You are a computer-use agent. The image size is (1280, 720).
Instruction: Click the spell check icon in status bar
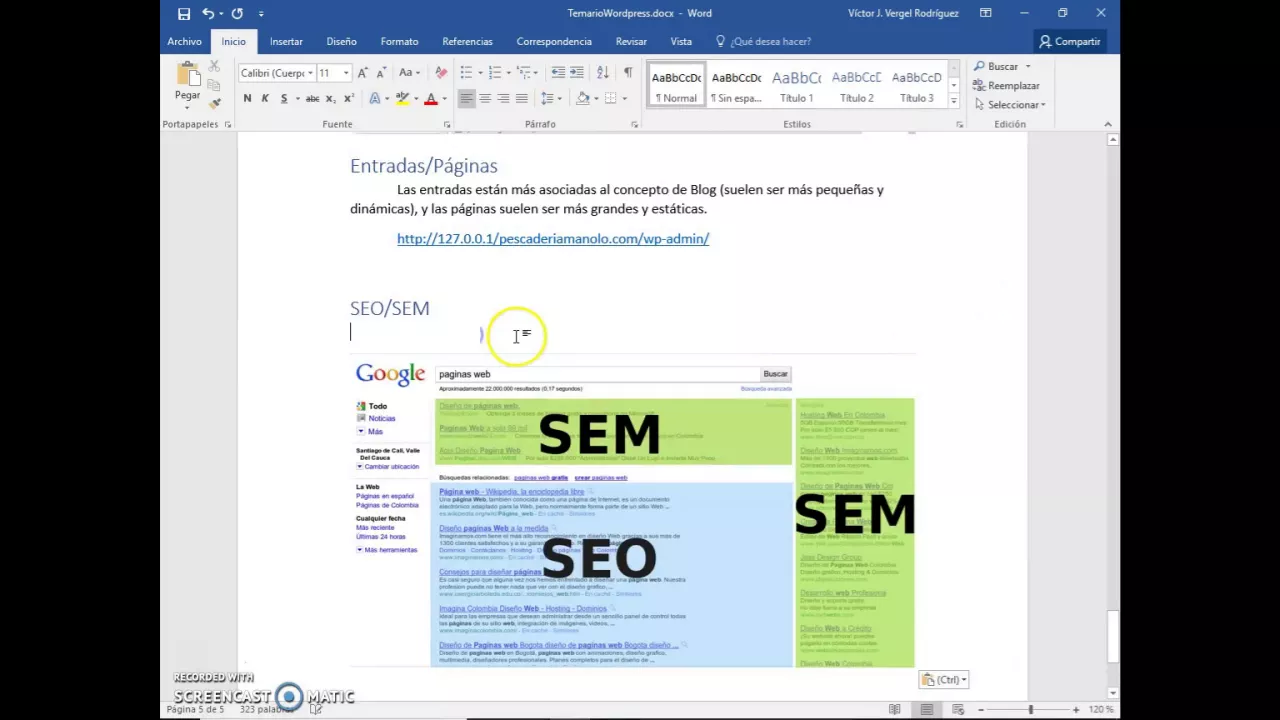click(316, 709)
